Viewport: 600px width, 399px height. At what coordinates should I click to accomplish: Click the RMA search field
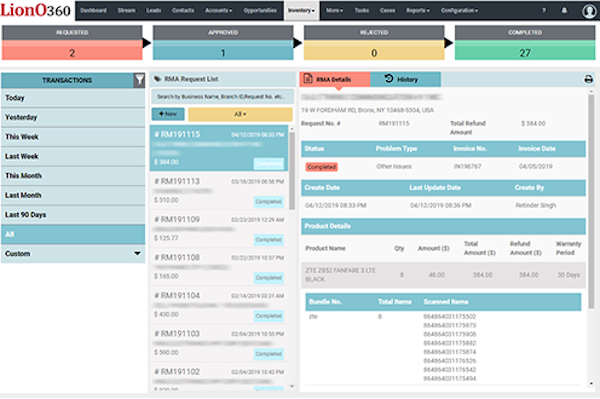point(223,97)
